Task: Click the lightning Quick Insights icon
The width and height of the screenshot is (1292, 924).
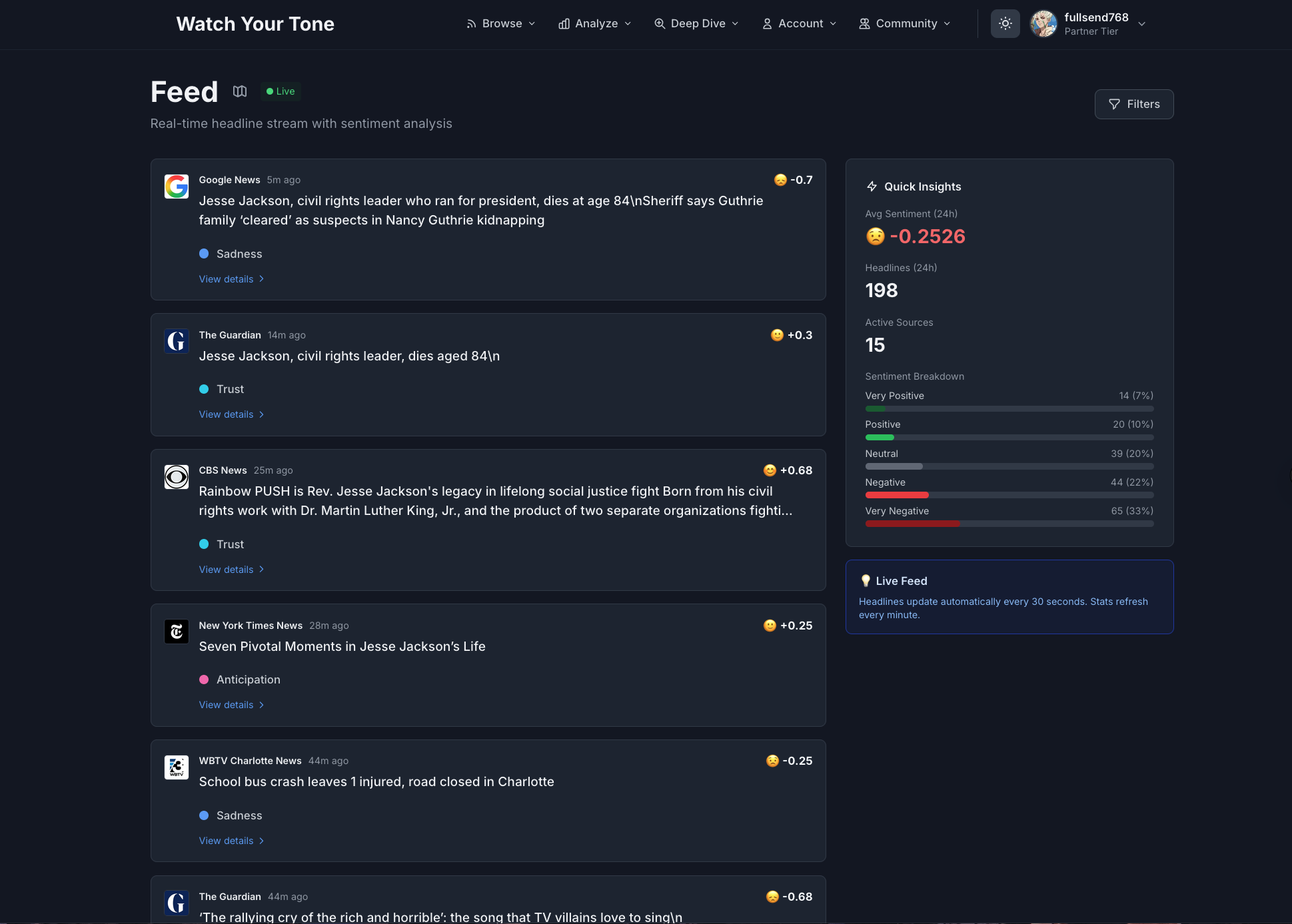Action: coord(872,187)
